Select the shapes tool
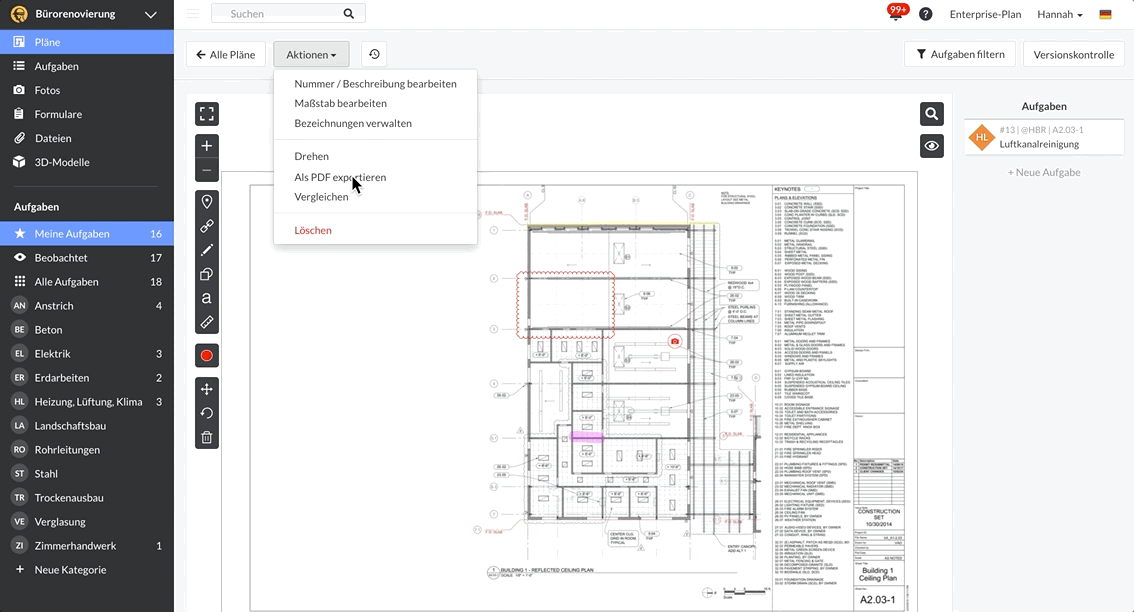 pyautogui.click(x=207, y=274)
